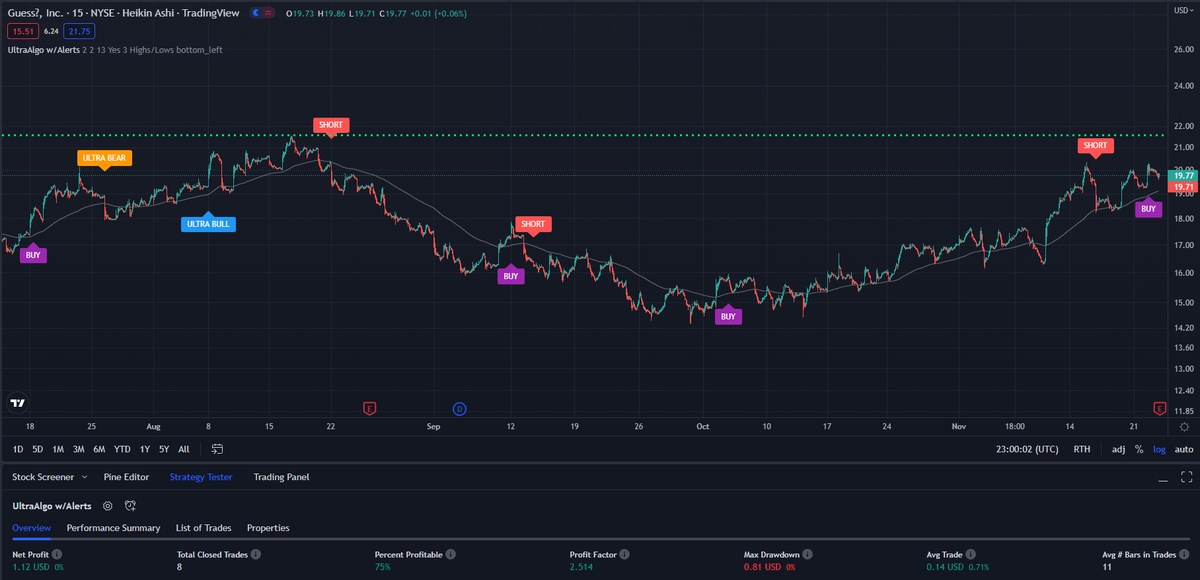Click the SHORT label near Sep 12
This screenshot has height=580, width=1200.
point(533,225)
